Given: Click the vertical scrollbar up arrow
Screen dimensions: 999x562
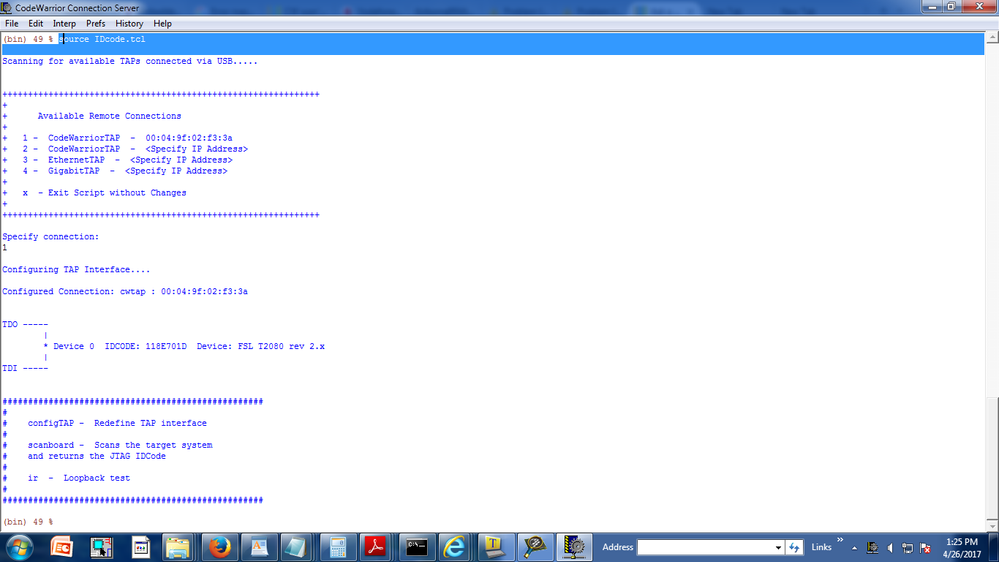Looking at the screenshot, I should [992, 38].
